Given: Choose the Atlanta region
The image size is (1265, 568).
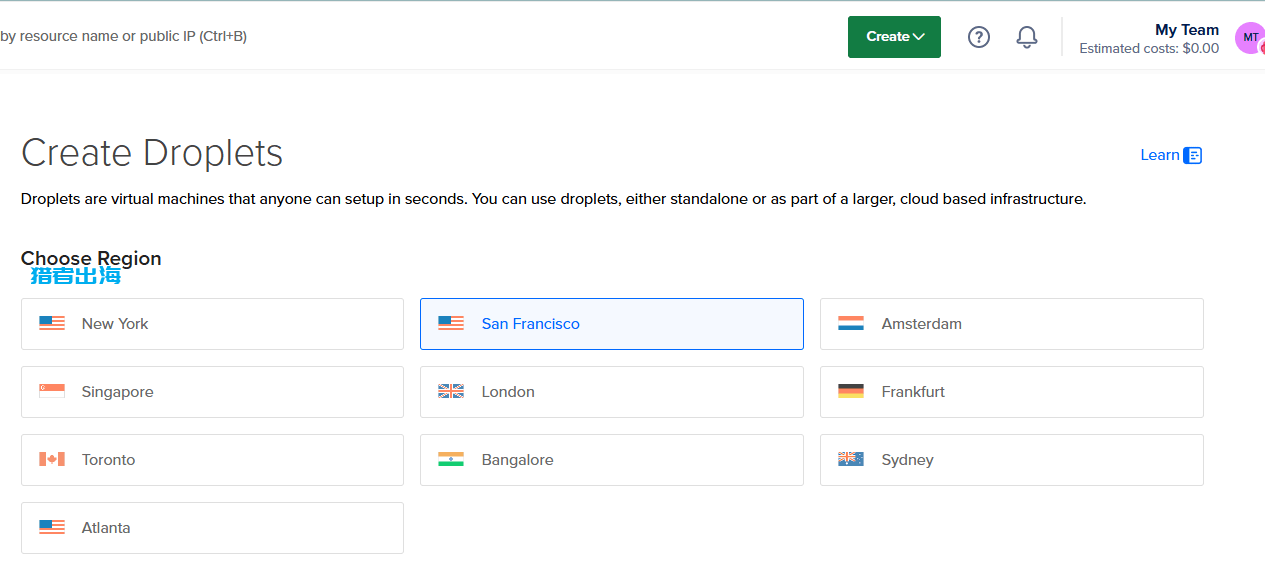Looking at the screenshot, I should click(212, 528).
